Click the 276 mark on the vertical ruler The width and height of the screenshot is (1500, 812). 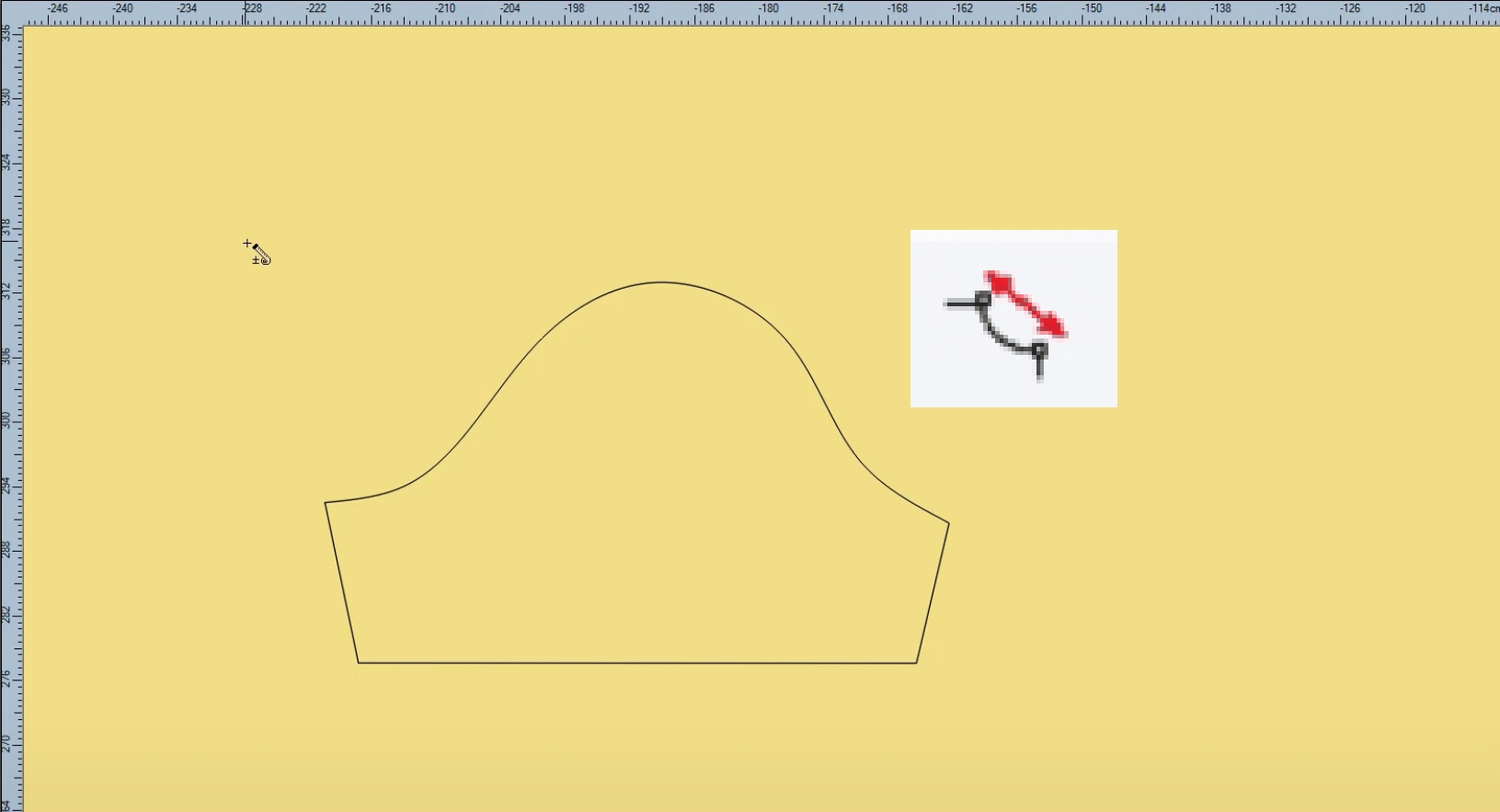click(7, 679)
